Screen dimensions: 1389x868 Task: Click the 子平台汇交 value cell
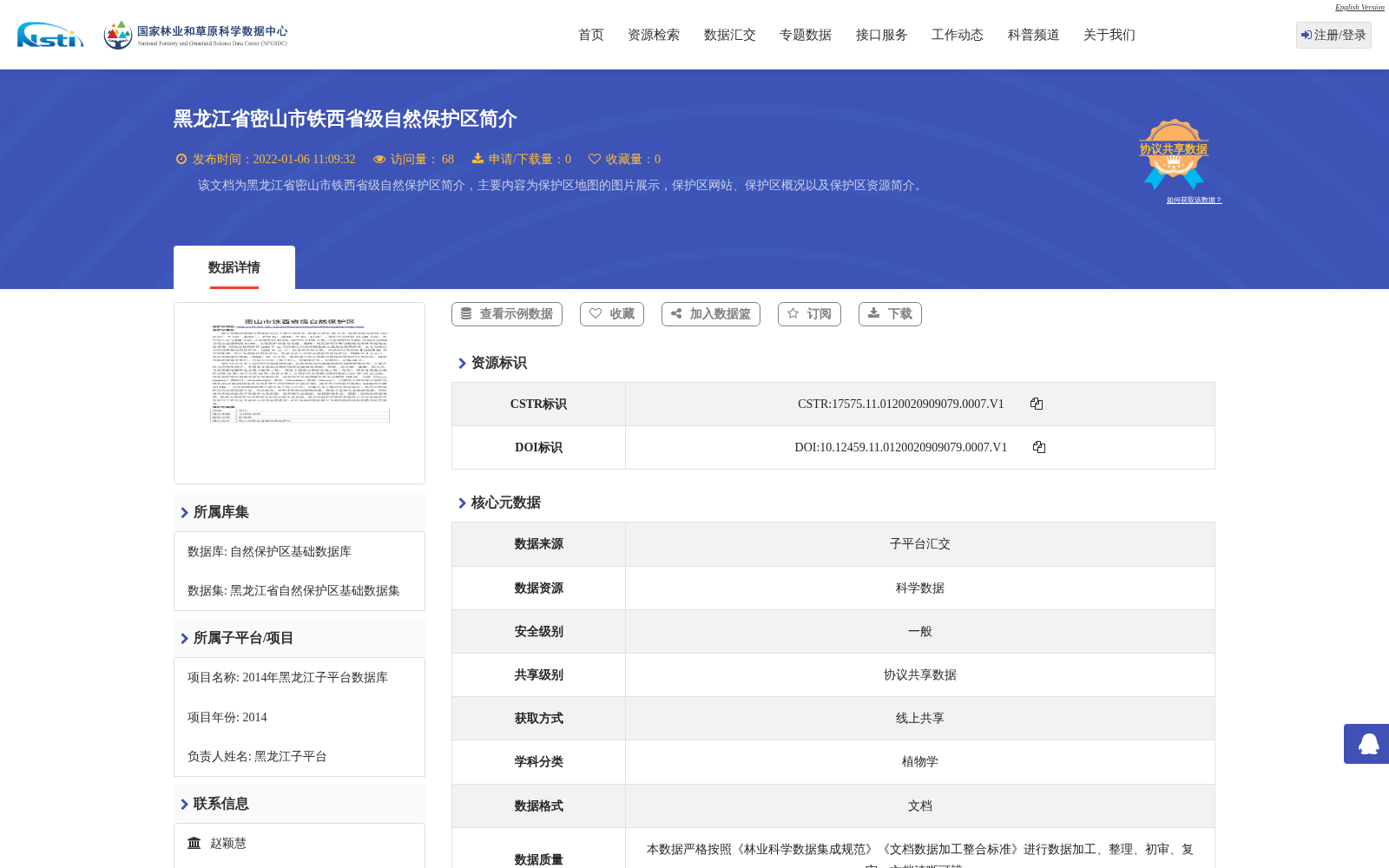(x=920, y=544)
